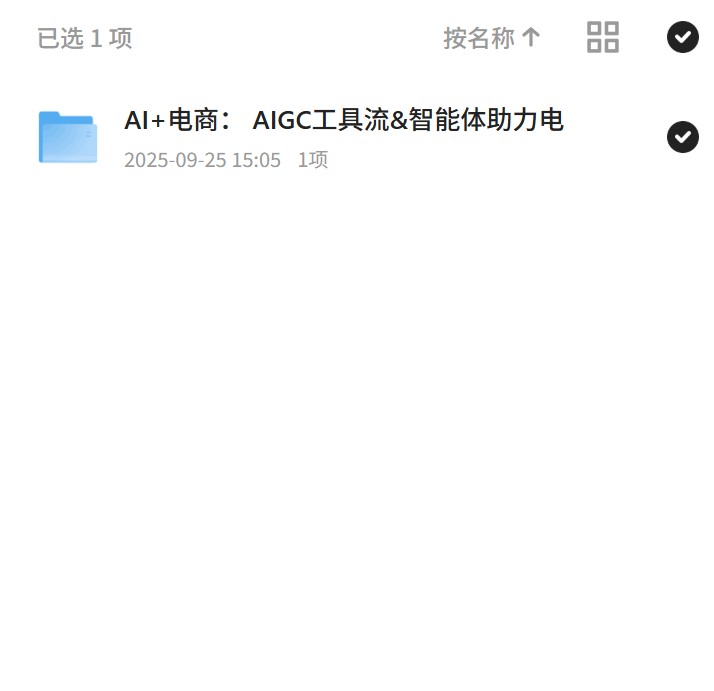Toggle the select-all checkmark at top
The height and width of the screenshot is (691, 714).
[x=683, y=37]
